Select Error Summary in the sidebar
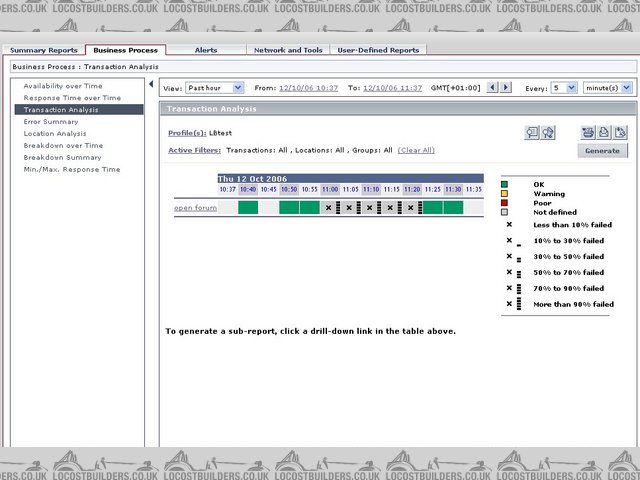This screenshot has width=640, height=480. coord(51,122)
